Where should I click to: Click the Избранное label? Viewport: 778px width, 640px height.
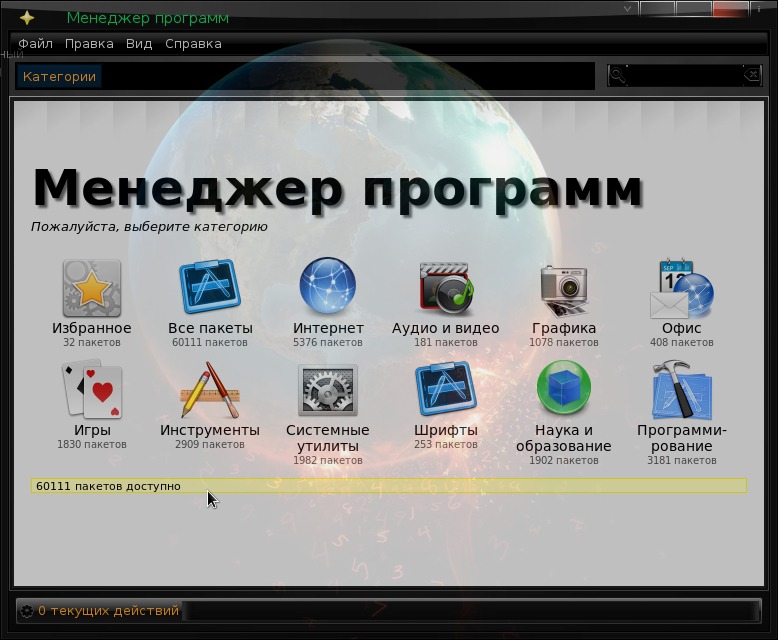click(92, 328)
